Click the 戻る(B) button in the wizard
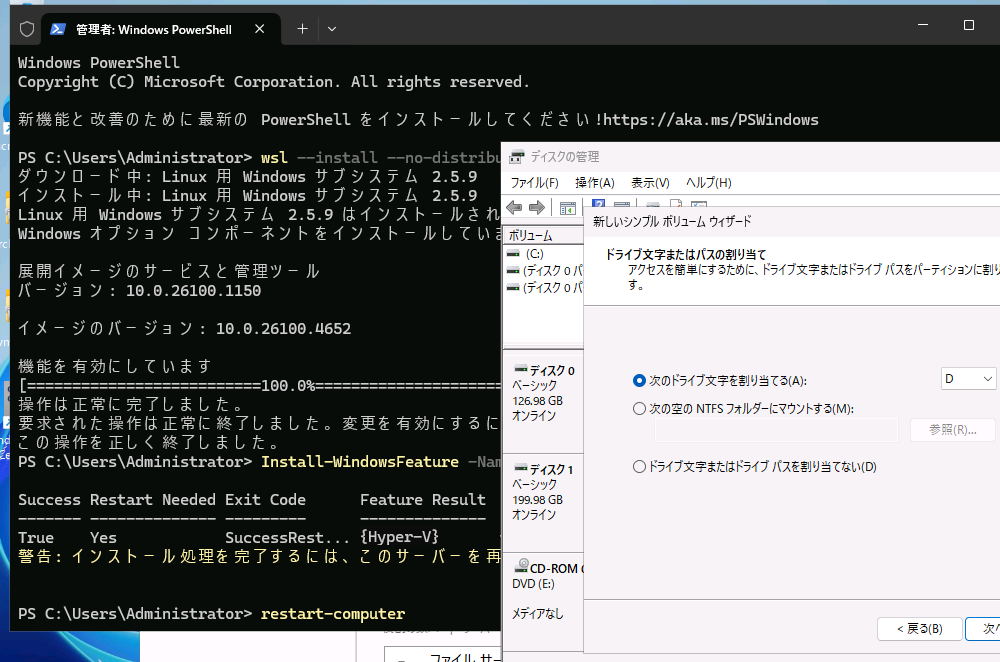The image size is (1000, 662). (919, 629)
